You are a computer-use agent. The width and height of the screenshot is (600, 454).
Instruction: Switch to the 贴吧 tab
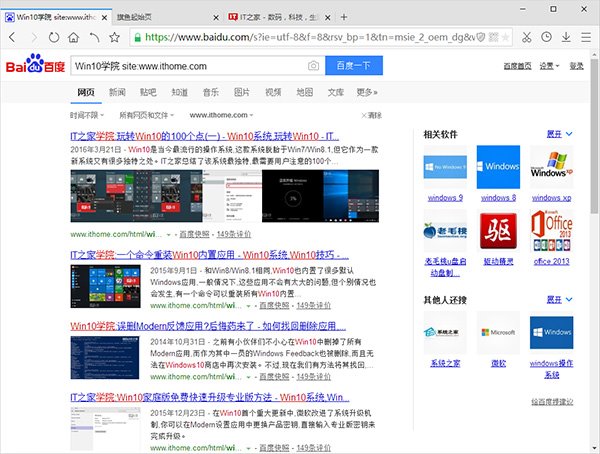click(148, 92)
